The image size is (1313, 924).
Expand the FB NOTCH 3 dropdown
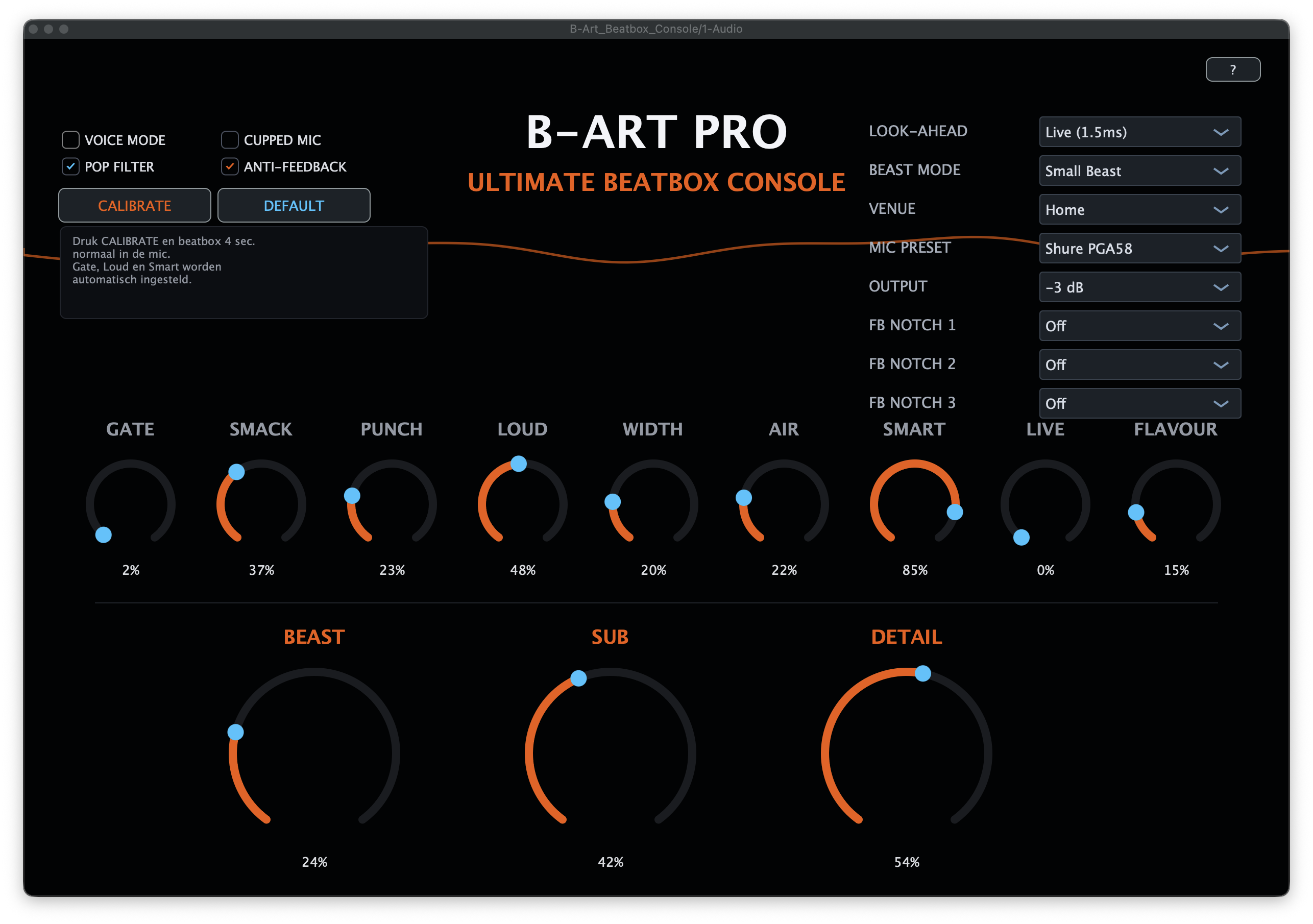pyautogui.click(x=1140, y=403)
